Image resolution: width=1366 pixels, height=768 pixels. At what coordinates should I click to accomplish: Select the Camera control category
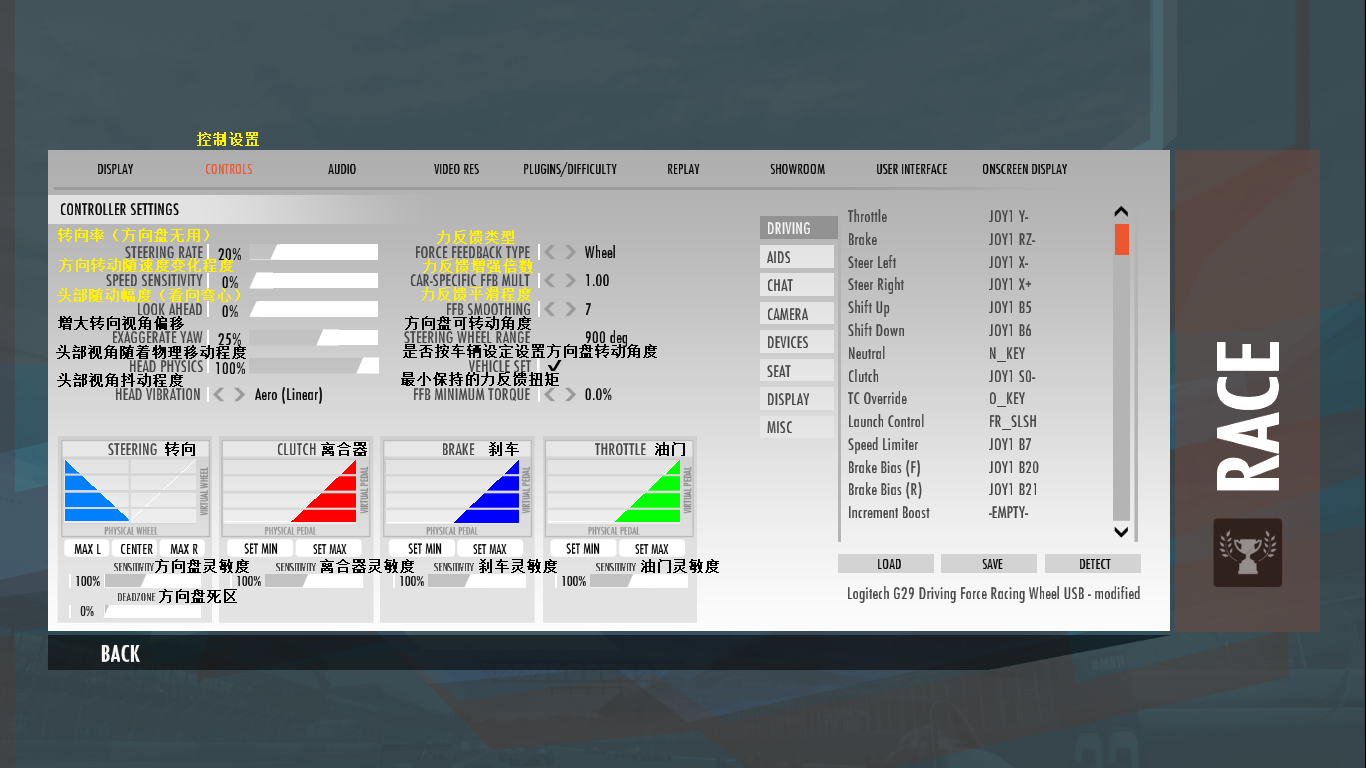click(797, 314)
